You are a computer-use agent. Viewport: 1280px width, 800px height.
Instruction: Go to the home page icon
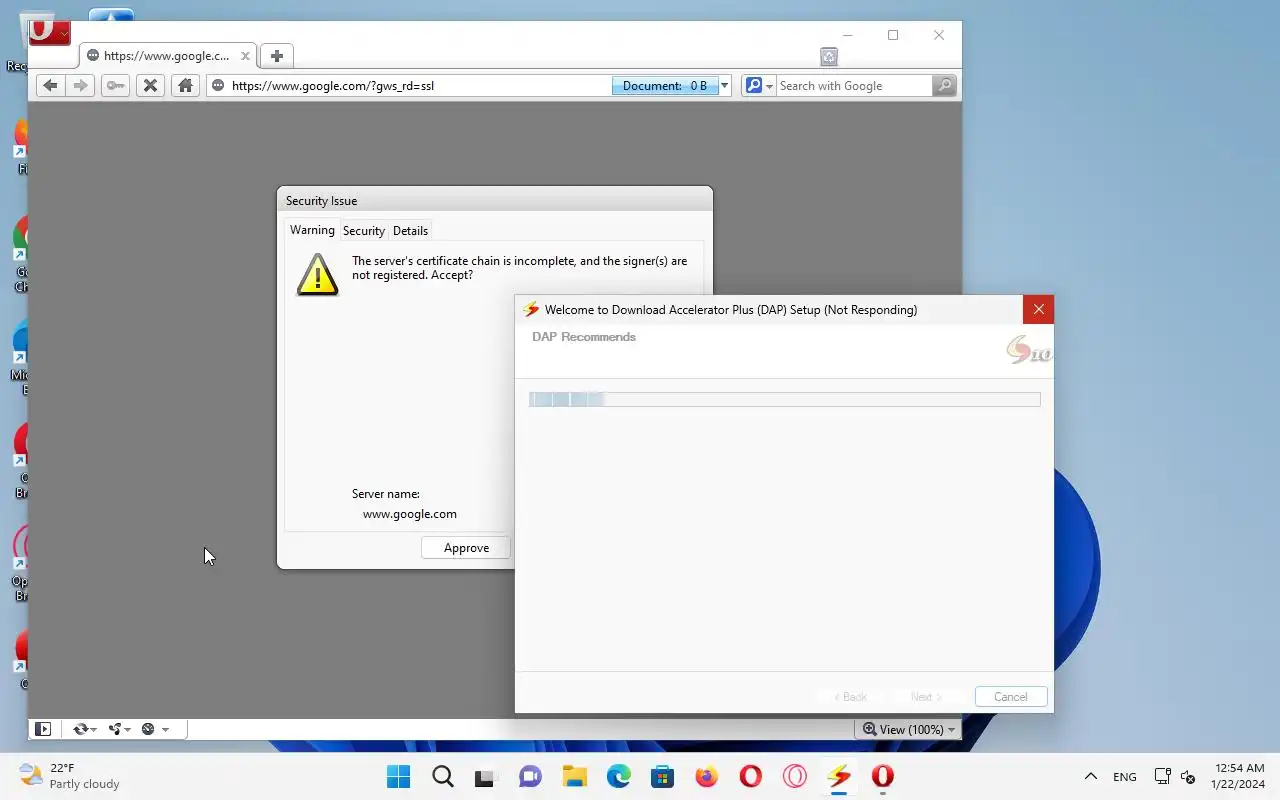(185, 85)
